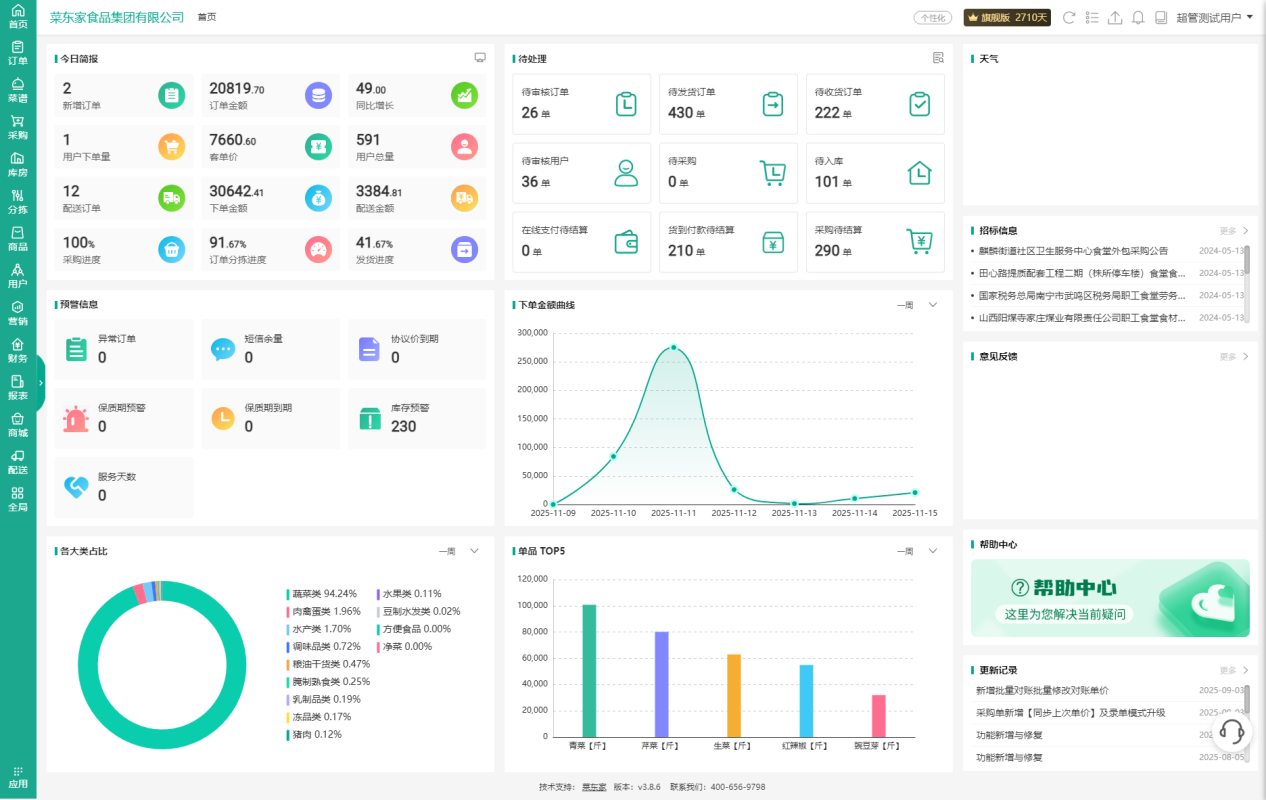
Task: Open the 库房 warehouse sidebar icon
Action: click(18, 164)
